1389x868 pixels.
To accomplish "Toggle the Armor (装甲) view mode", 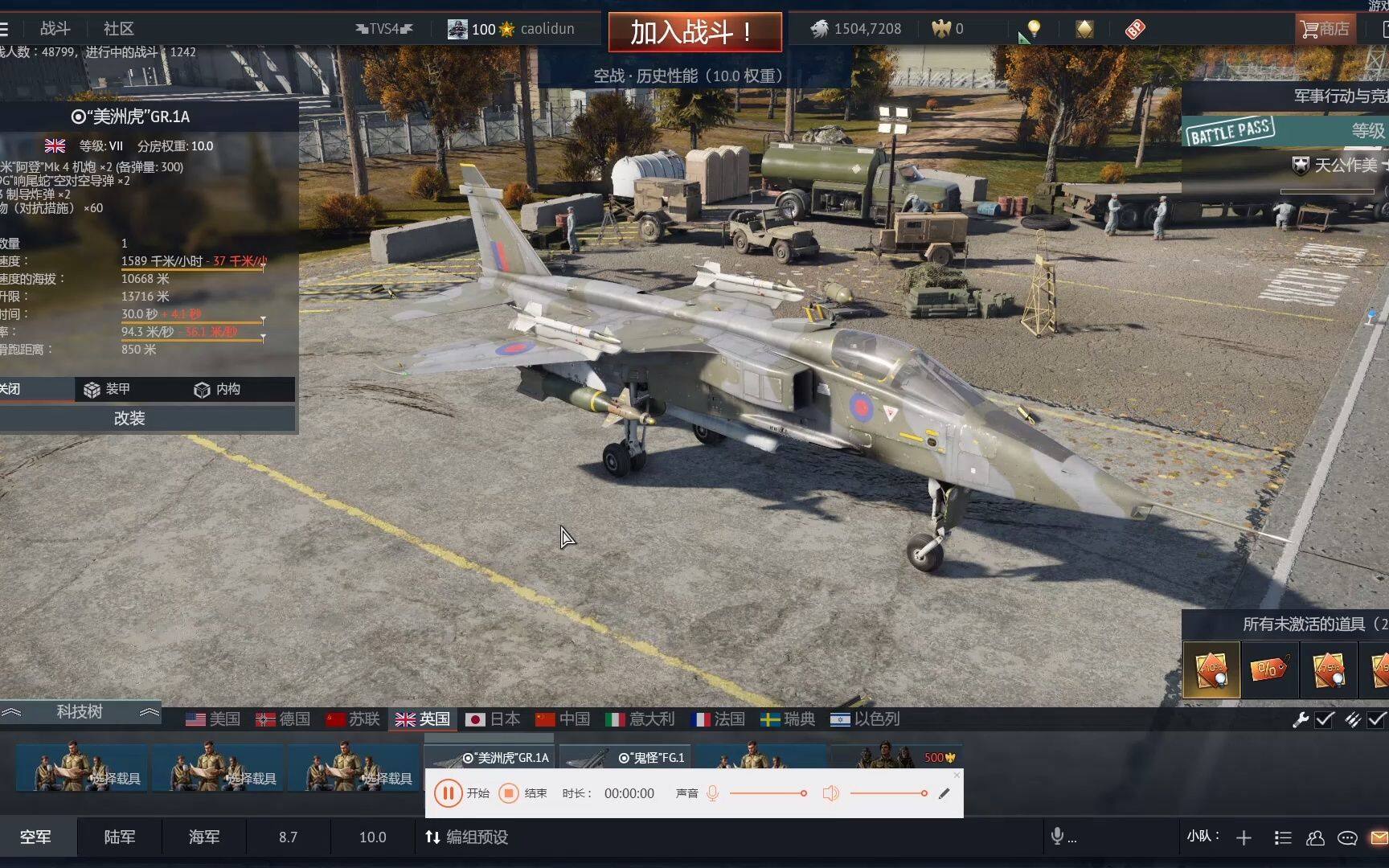I will [108, 389].
